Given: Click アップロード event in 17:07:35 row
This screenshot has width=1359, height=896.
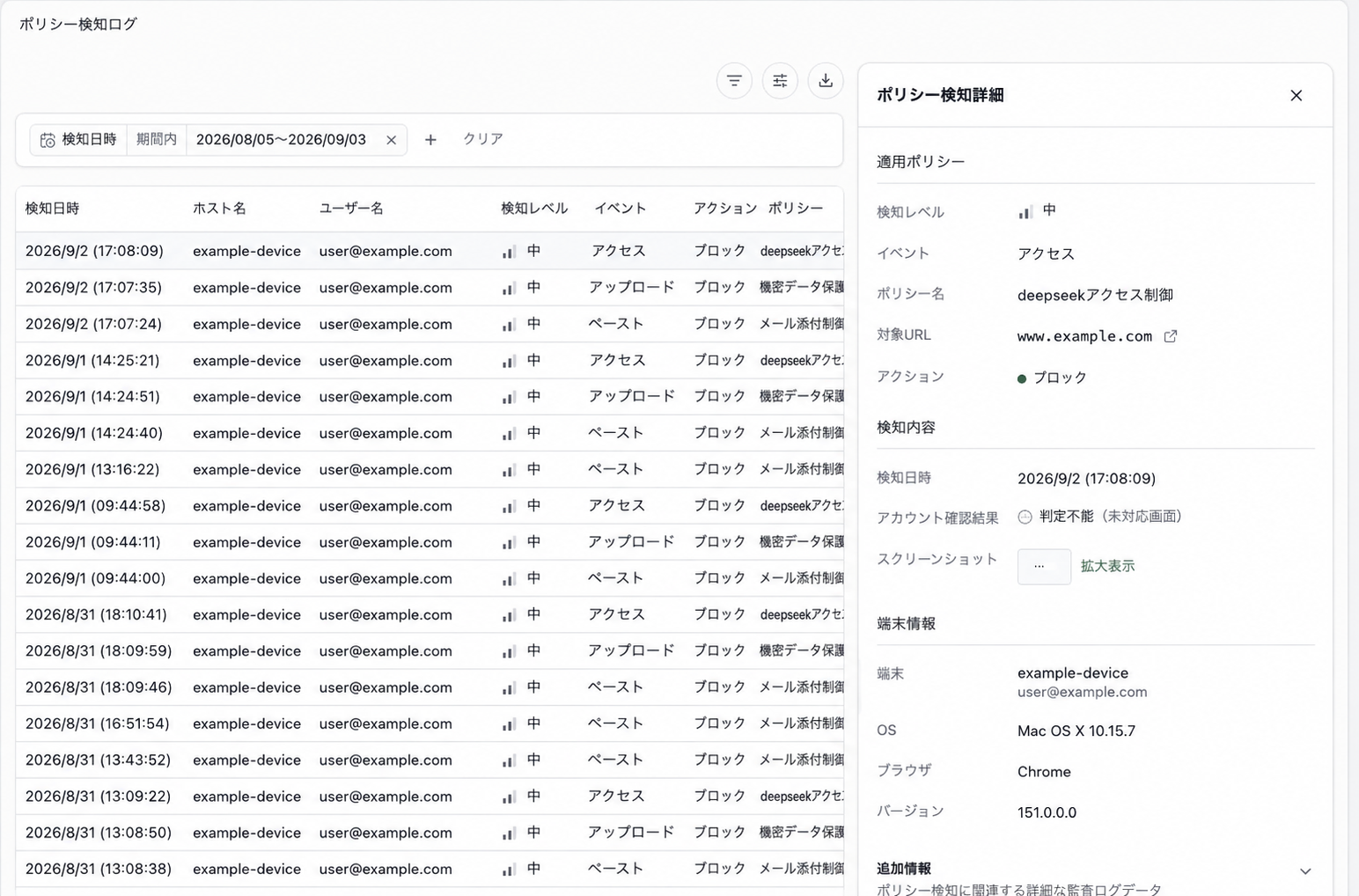Looking at the screenshot, I should (631, 288).
